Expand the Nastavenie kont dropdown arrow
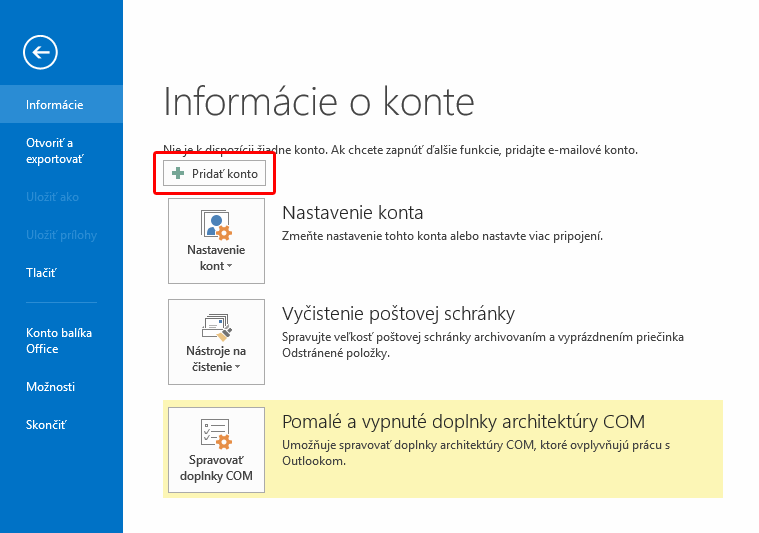Screen dimensions: 759x533 pyautogui.click(x=229, y=267)
